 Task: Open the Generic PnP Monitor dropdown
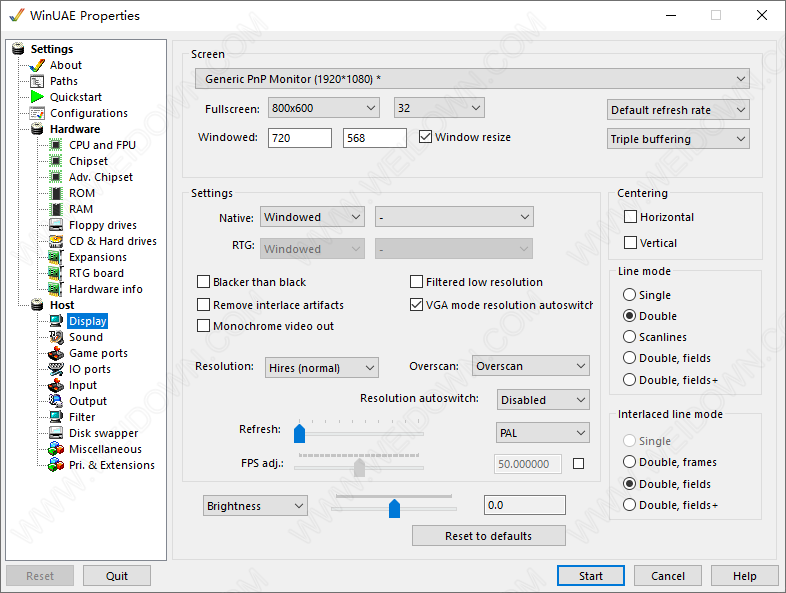[x=472, y=79]
